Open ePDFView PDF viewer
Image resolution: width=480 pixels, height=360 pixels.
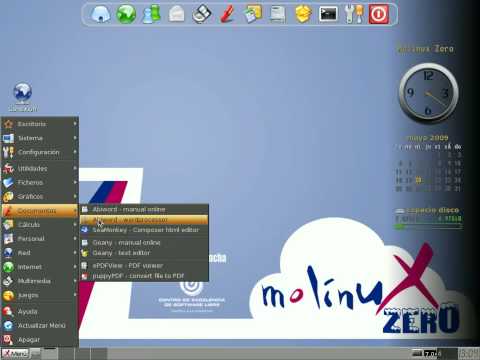pos(144,266)
